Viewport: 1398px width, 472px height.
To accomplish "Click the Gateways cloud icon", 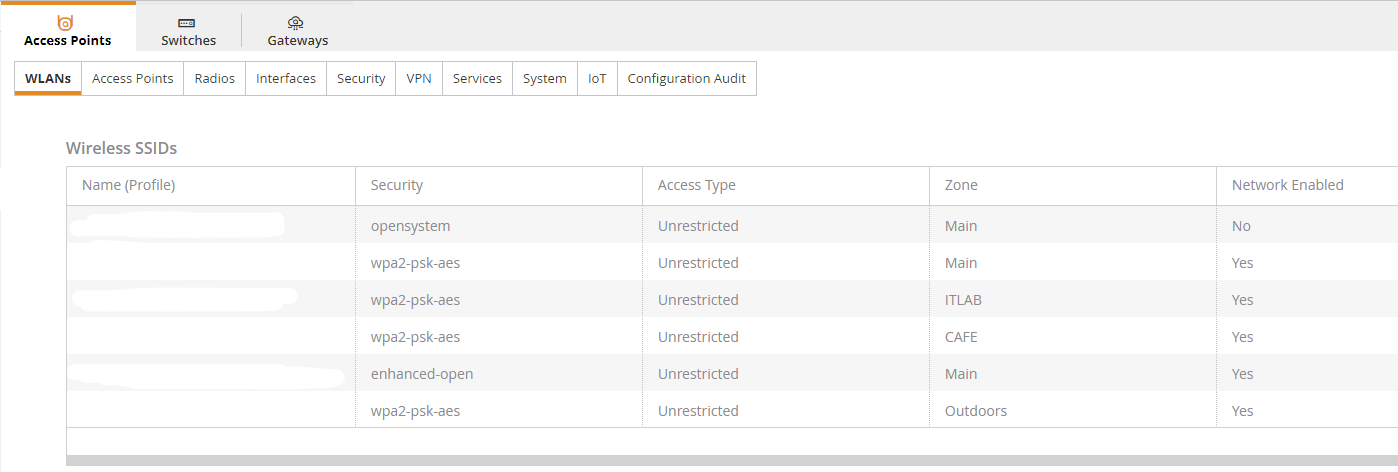I will [296, 23].
